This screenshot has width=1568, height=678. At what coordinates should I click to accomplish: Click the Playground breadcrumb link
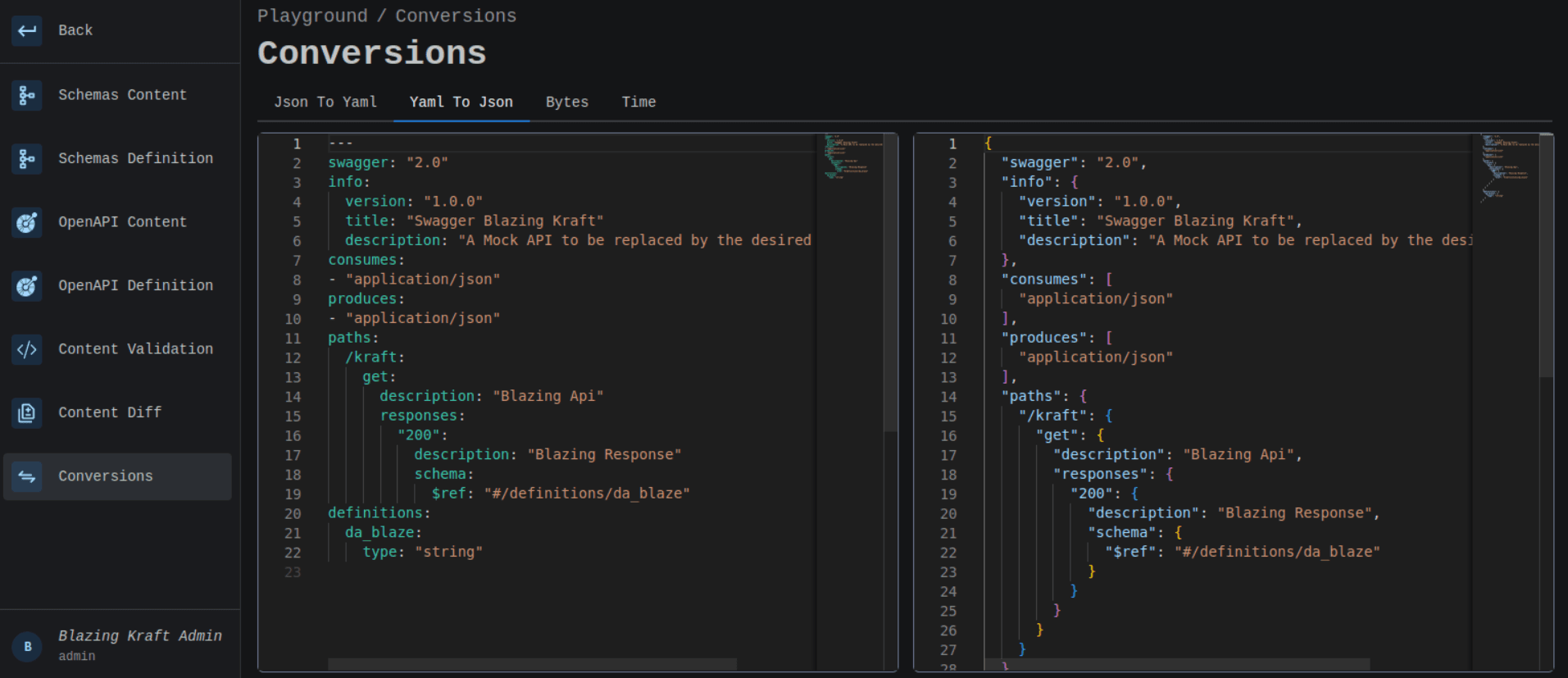point(312,16)
